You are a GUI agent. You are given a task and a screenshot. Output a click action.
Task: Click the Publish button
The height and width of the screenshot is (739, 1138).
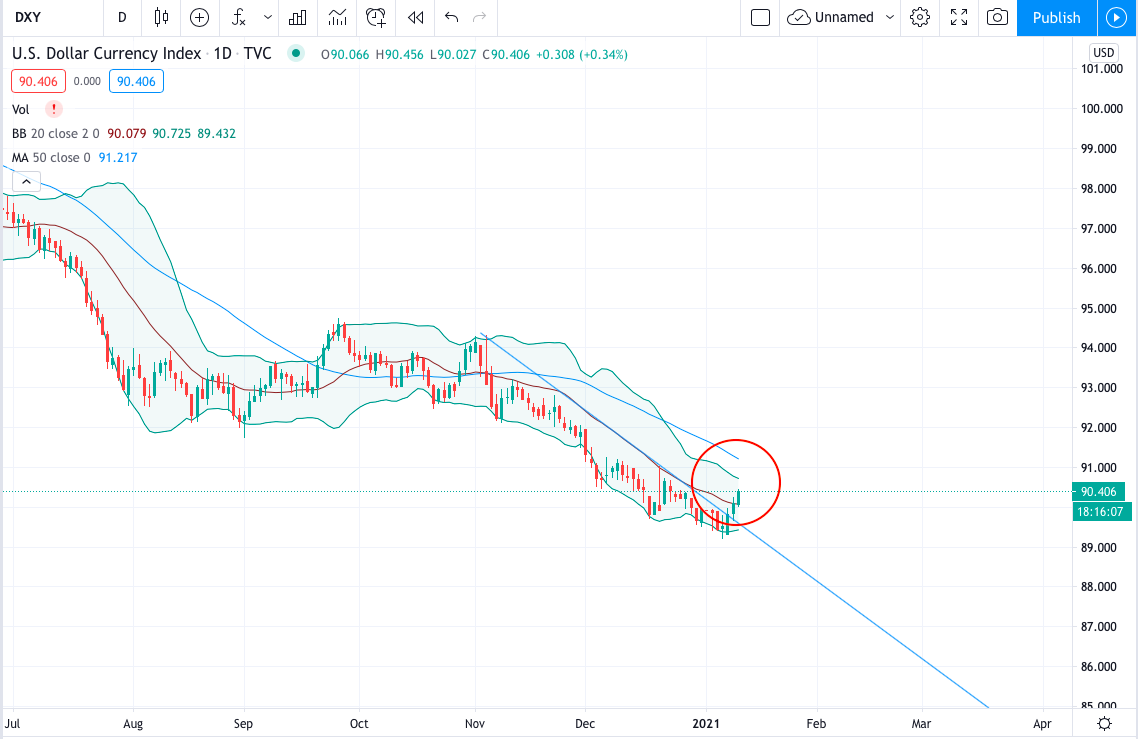click(1056, 18)
